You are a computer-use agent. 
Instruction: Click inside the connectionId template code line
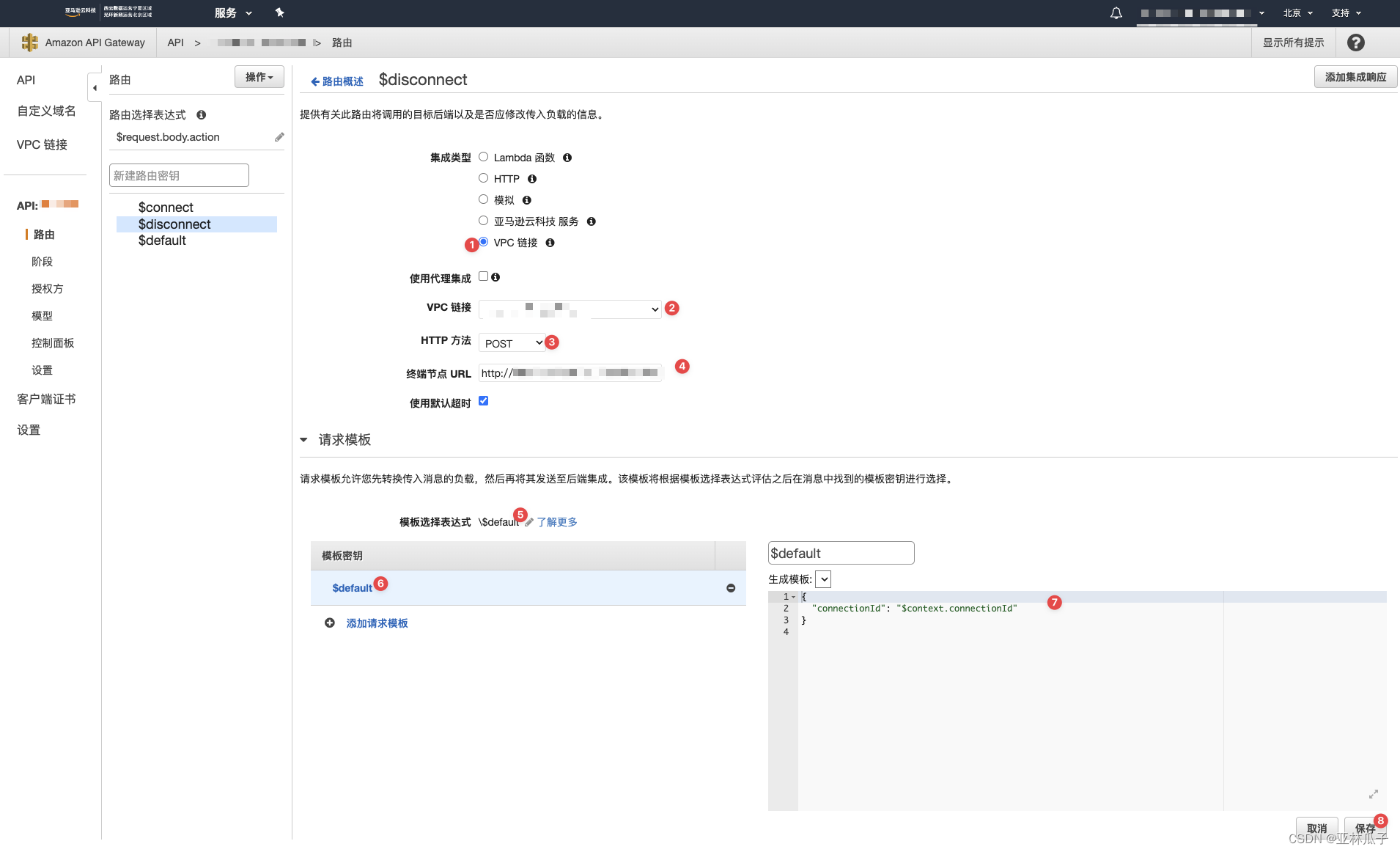pyautogui.click(x=916, y=609)
